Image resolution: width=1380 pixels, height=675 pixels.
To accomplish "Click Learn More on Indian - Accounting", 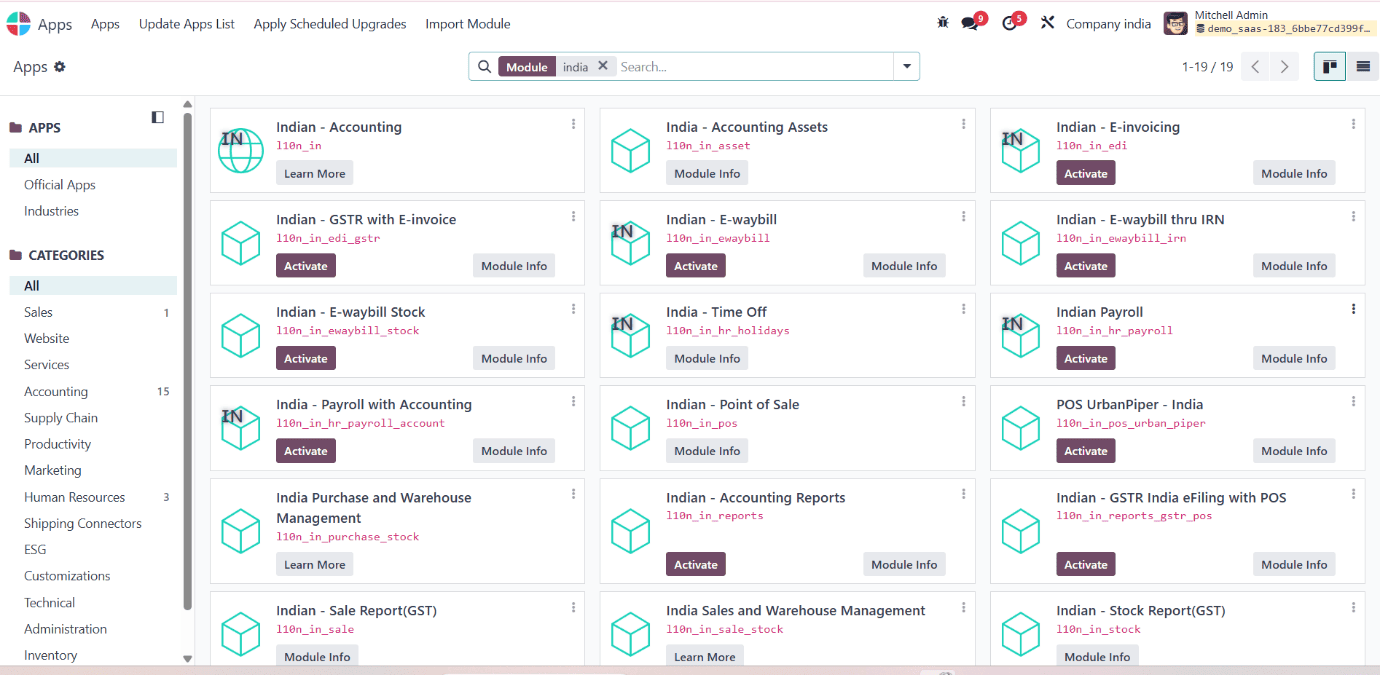I will pos(314,174).
